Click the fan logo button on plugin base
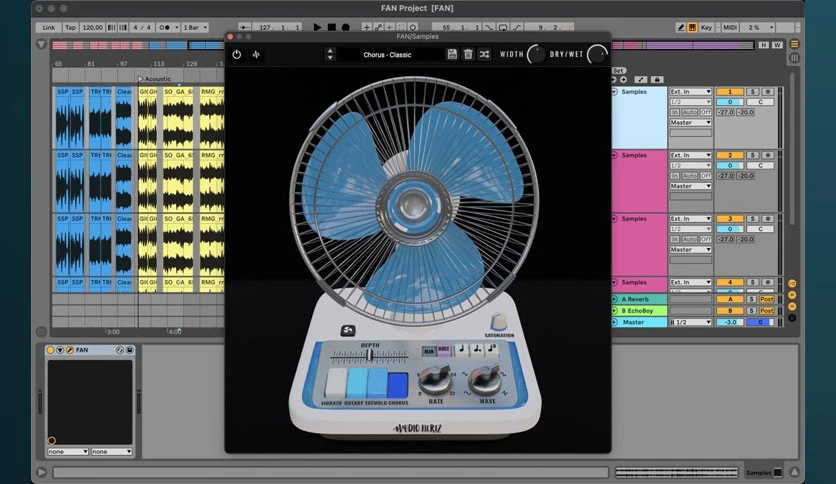The width and height of the screenshot is (836, 484). coord(348,330)
